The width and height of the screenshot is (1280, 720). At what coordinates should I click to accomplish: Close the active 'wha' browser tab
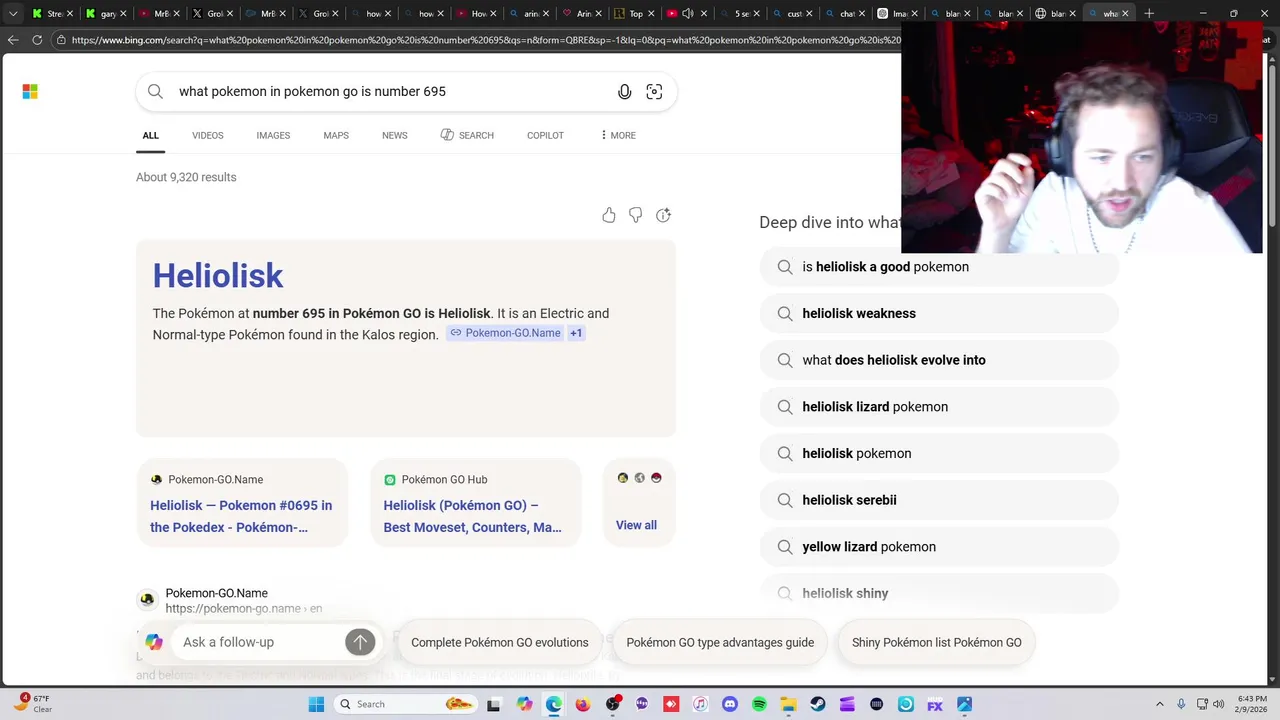1125,14
